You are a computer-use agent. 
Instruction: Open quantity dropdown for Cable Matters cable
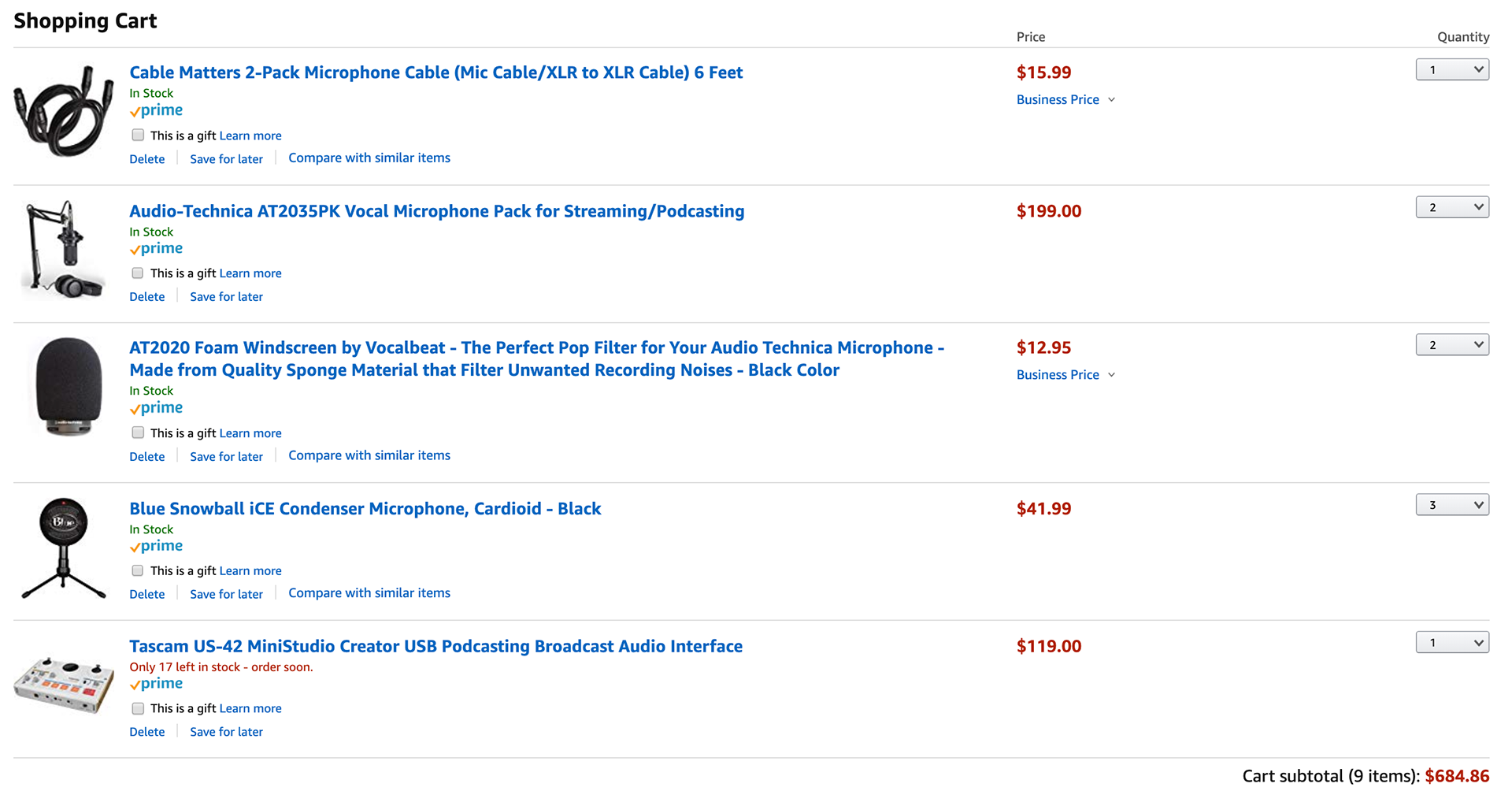1452,69
